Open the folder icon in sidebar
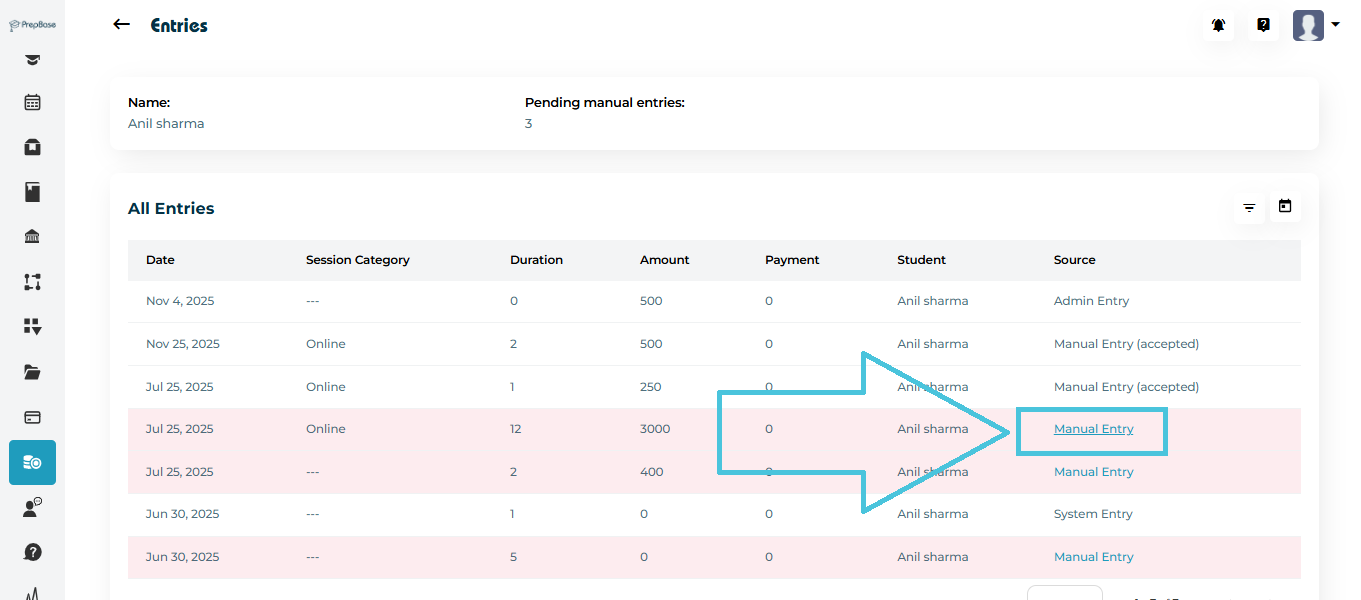Image resolution: width=1361 pixels, height=600 pixels. pos(32,372)
